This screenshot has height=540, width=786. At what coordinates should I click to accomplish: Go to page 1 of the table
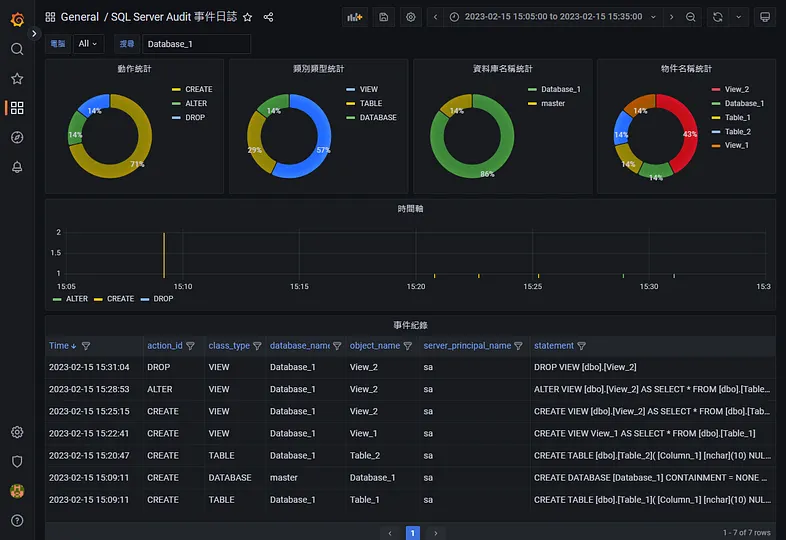click(413, 532)
